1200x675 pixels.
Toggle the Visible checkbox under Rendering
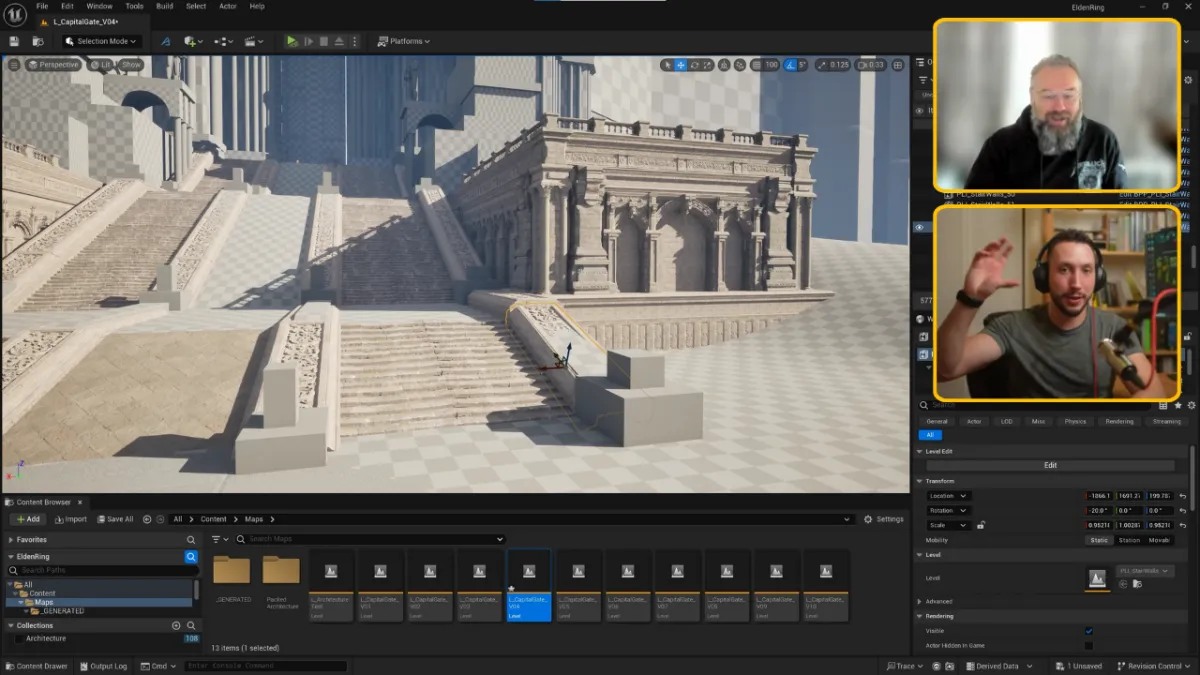click(1089, 631)
